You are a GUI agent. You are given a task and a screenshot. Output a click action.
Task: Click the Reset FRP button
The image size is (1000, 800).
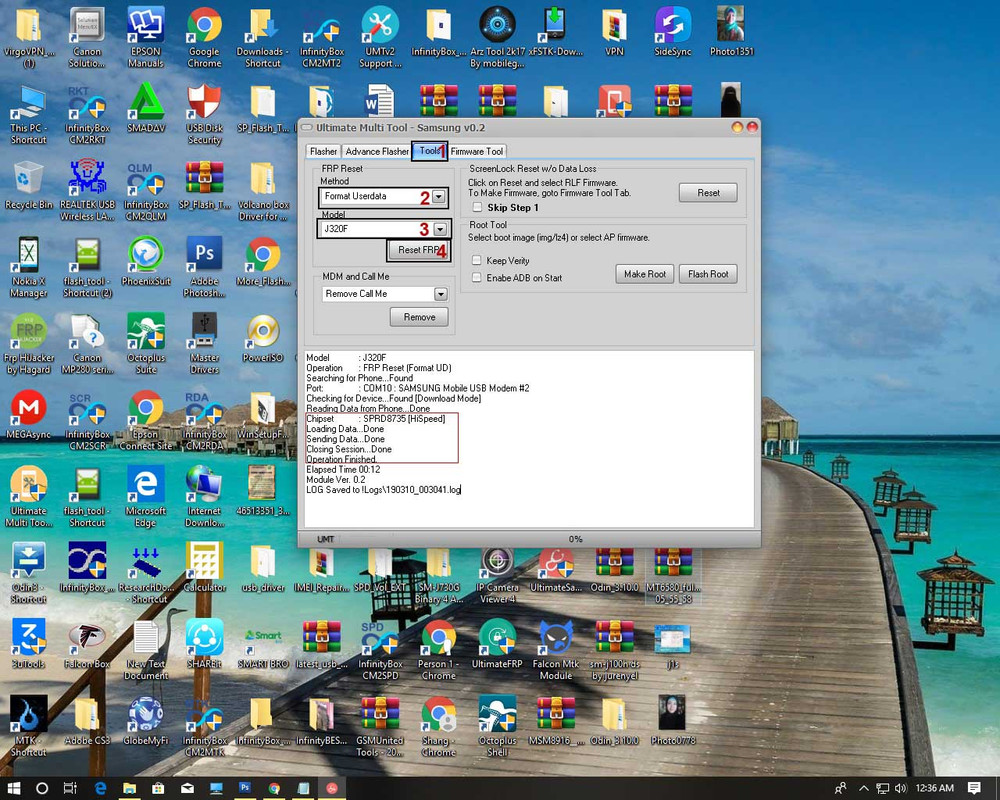[x=418, y=250]
